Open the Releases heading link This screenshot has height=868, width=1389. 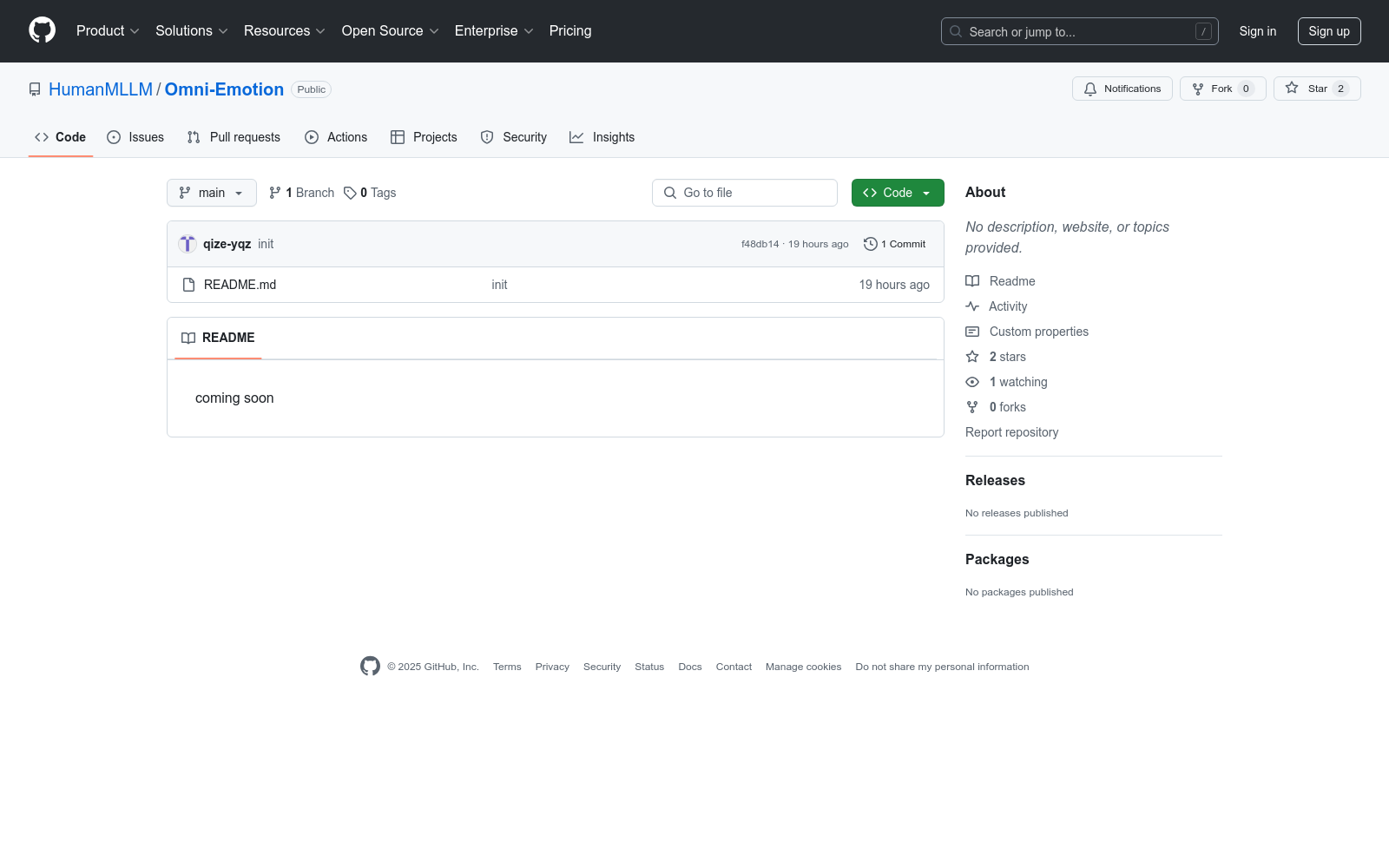coord(995,481)
